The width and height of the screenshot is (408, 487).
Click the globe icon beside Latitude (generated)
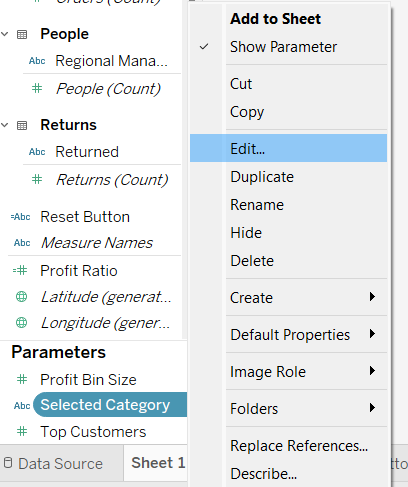tap(22, 296)
